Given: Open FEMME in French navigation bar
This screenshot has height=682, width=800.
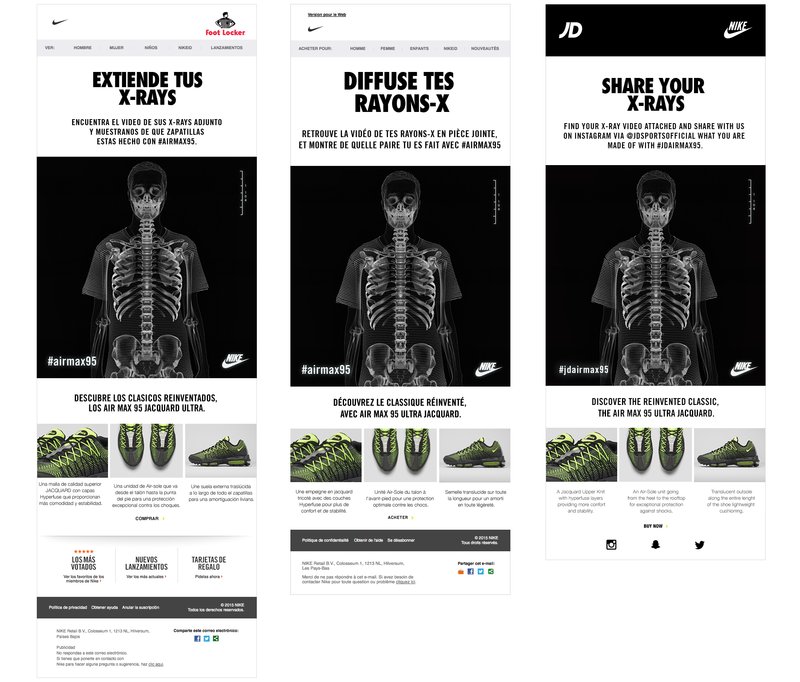Looking at the screenshot, I should click(387, 48).
